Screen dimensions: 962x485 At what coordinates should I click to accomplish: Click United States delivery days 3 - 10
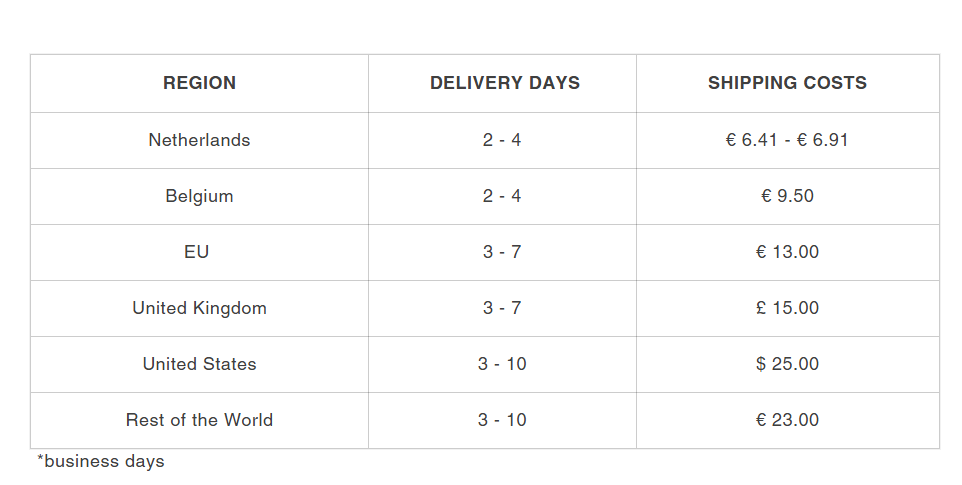[x=502, y=364]
